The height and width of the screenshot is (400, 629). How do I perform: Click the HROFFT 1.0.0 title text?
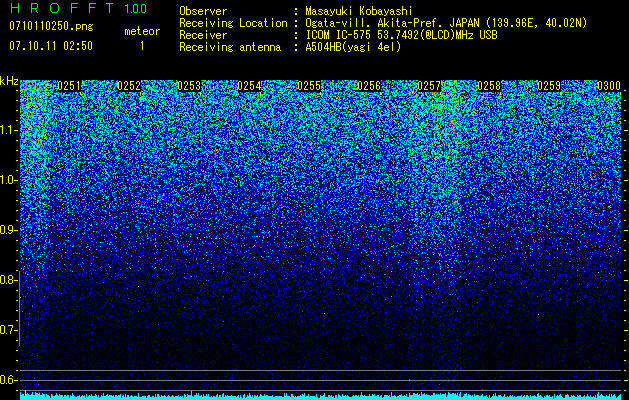tap(78, 8)
